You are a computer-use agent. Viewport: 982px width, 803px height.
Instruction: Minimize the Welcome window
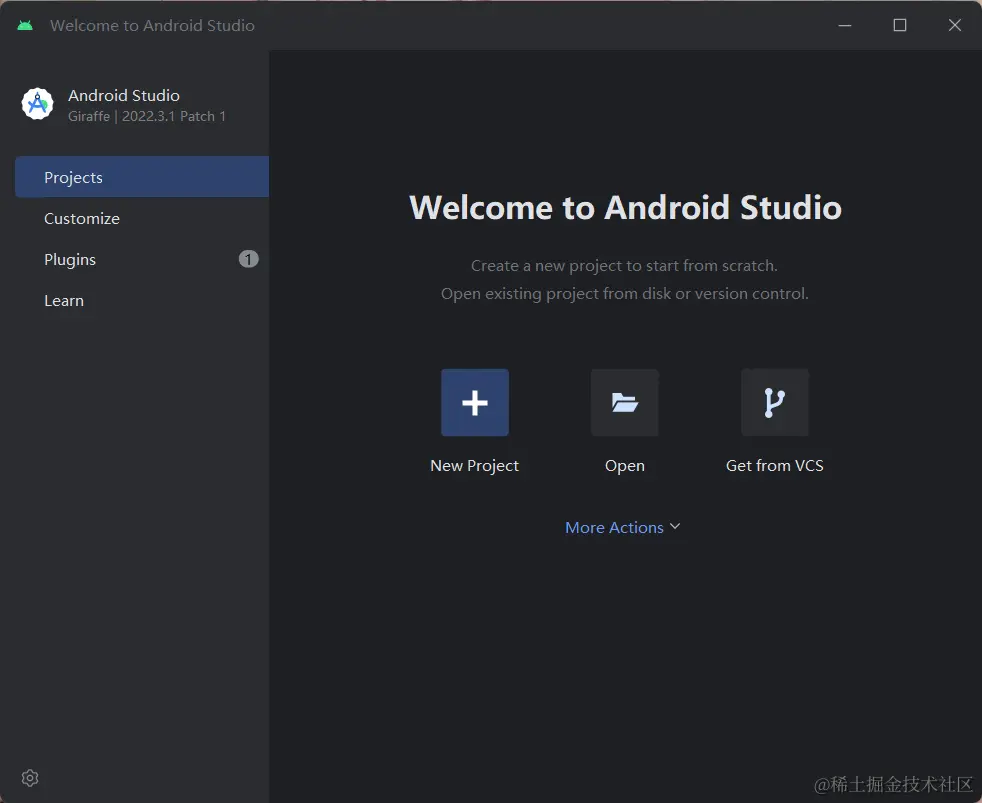tap(845, 26)
